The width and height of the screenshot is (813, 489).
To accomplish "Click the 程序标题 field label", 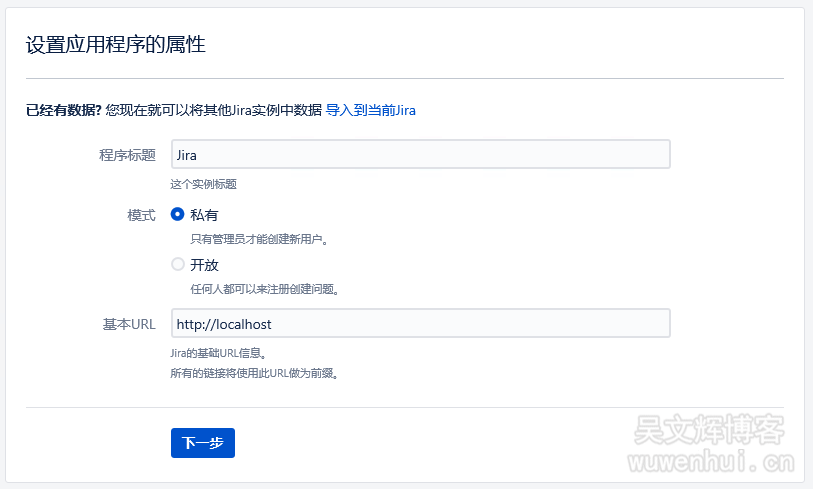I will pos(127,155).
